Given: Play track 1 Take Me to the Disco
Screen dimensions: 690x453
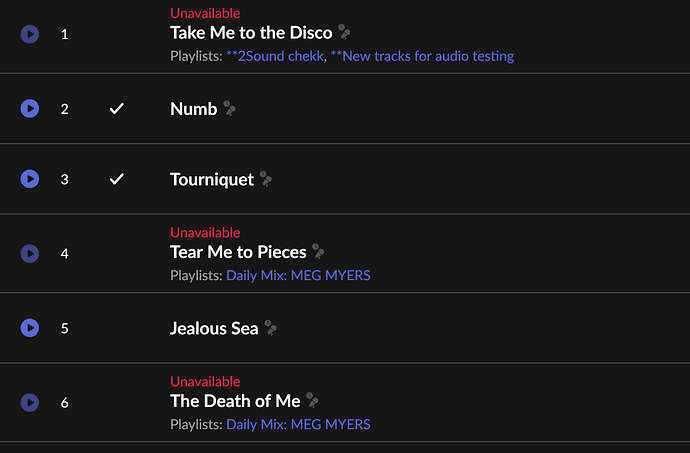Looking at the screenshot, I should click(30, 34).
